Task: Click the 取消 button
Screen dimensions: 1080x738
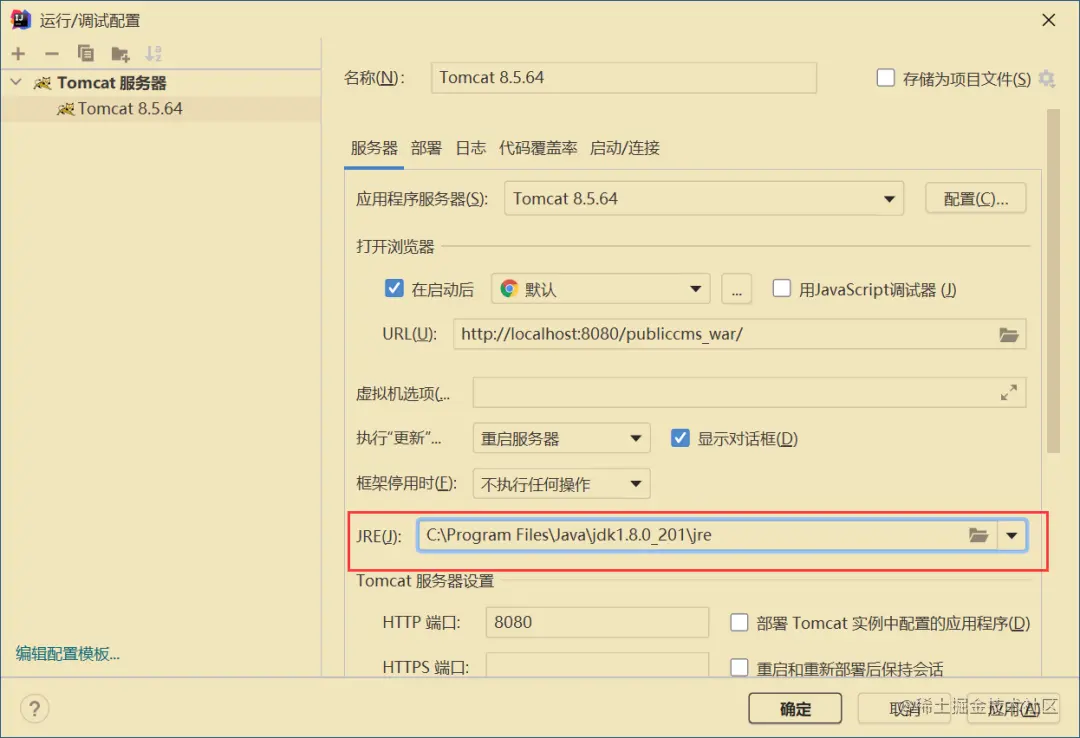Action: [x=904, y=708]
